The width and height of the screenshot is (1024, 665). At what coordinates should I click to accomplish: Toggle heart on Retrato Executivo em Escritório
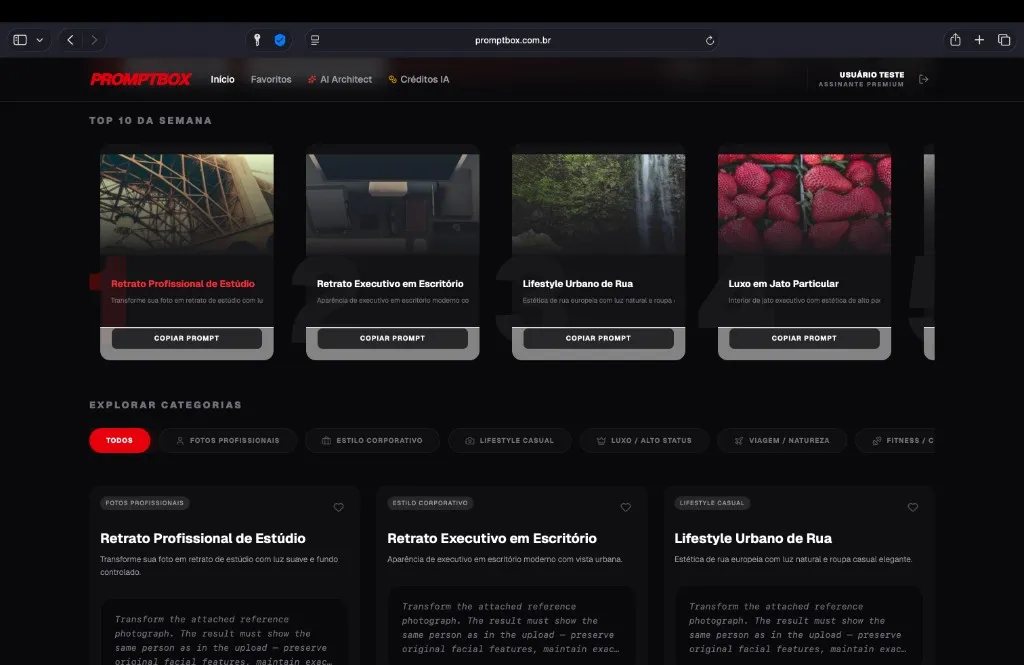click(625, 508)
